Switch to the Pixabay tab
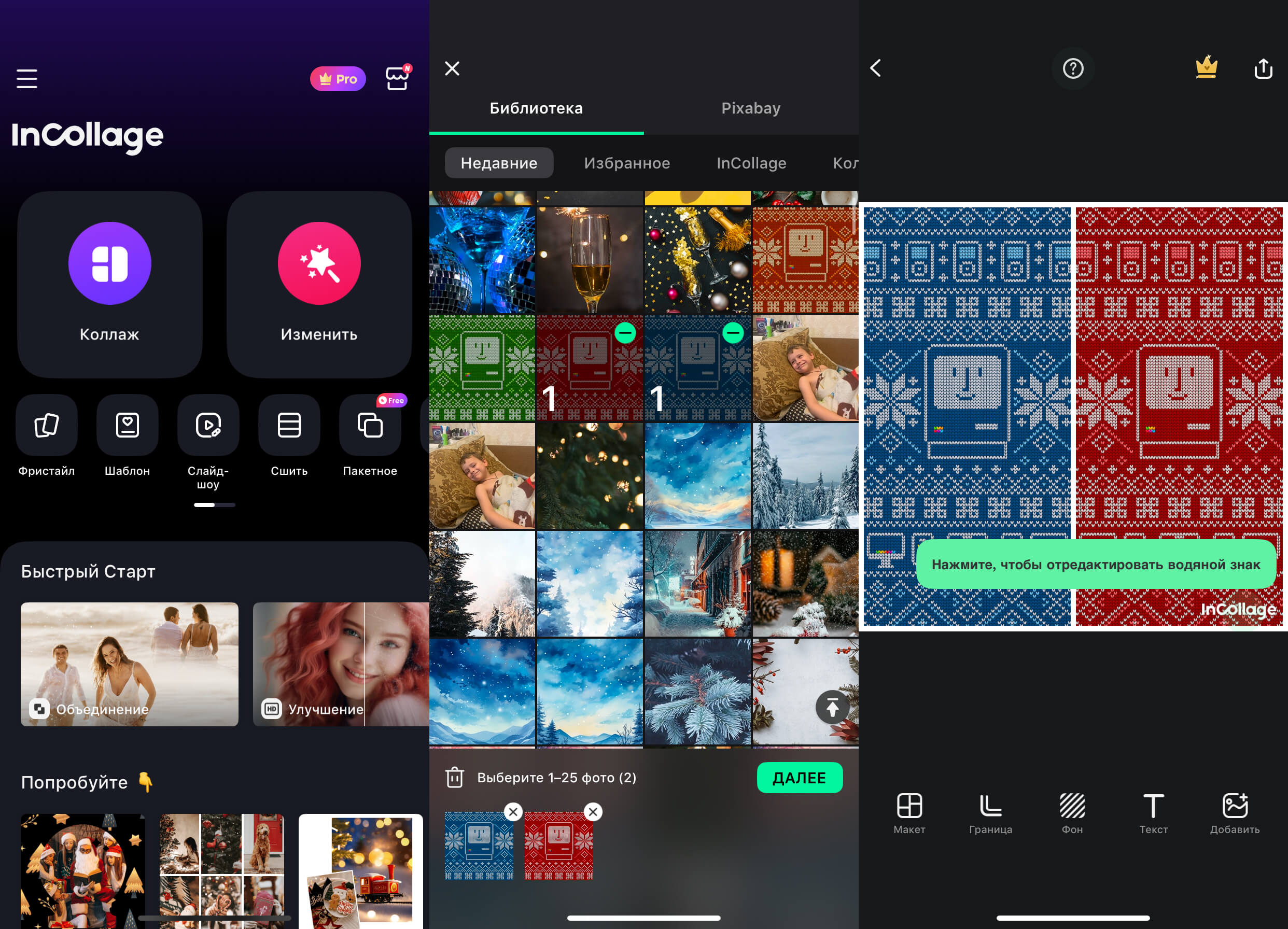 [751, 108]
